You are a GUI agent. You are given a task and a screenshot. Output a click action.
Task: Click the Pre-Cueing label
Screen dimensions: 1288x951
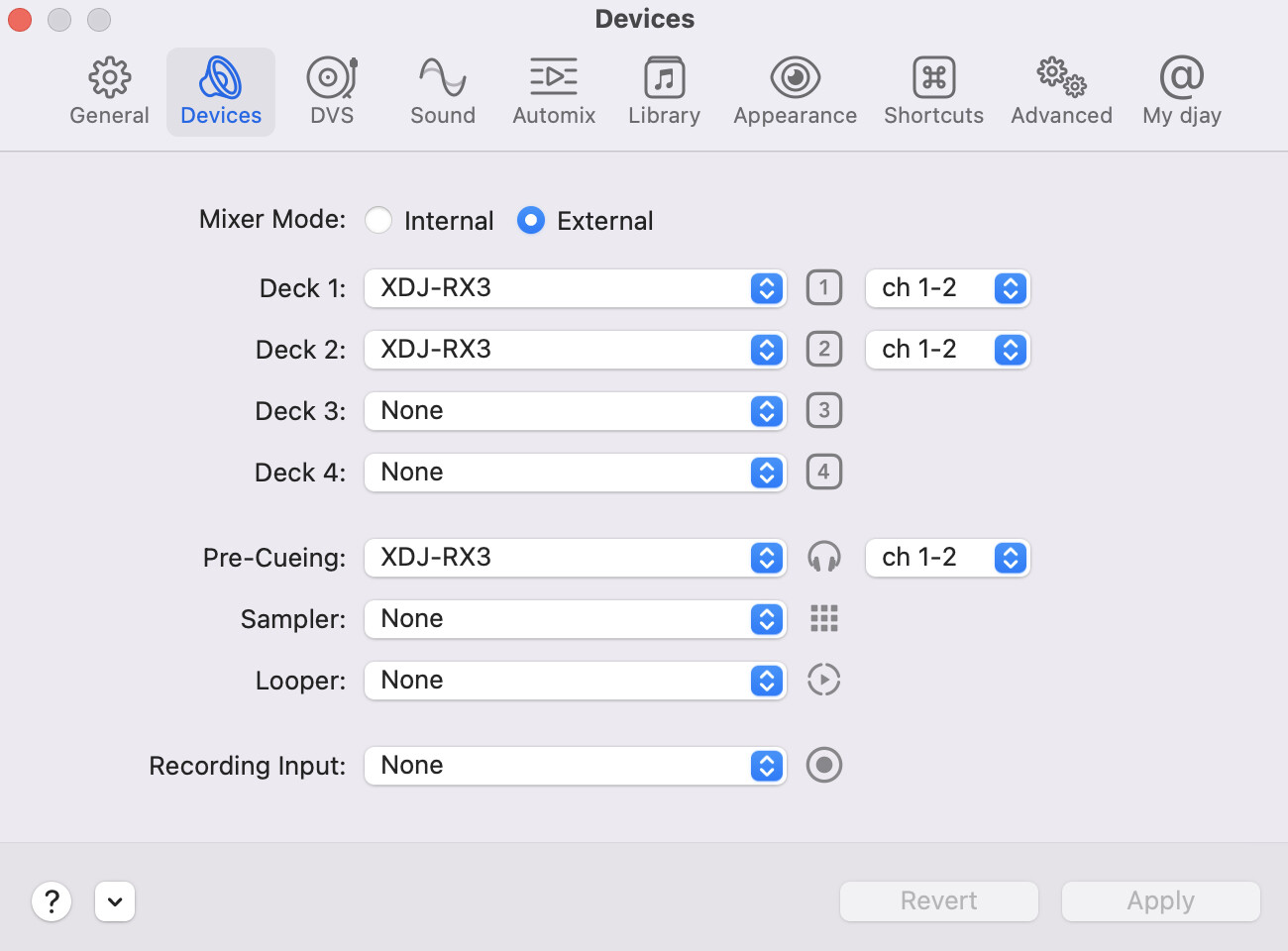click(274, 558)
